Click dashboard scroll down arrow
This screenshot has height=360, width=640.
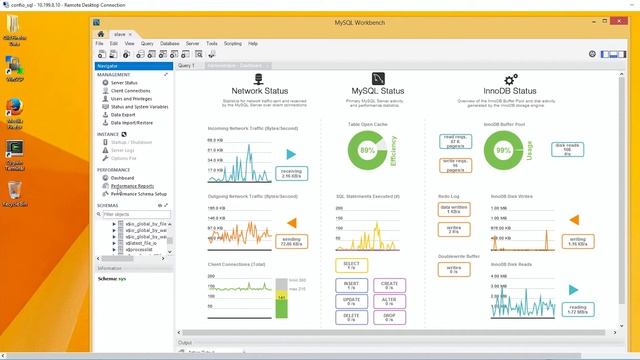[621, 325]
